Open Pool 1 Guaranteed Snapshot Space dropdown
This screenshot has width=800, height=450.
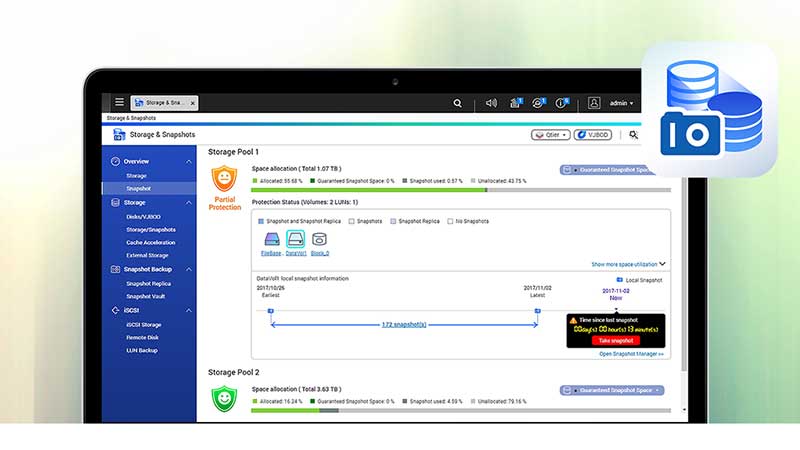pos(607,170)
